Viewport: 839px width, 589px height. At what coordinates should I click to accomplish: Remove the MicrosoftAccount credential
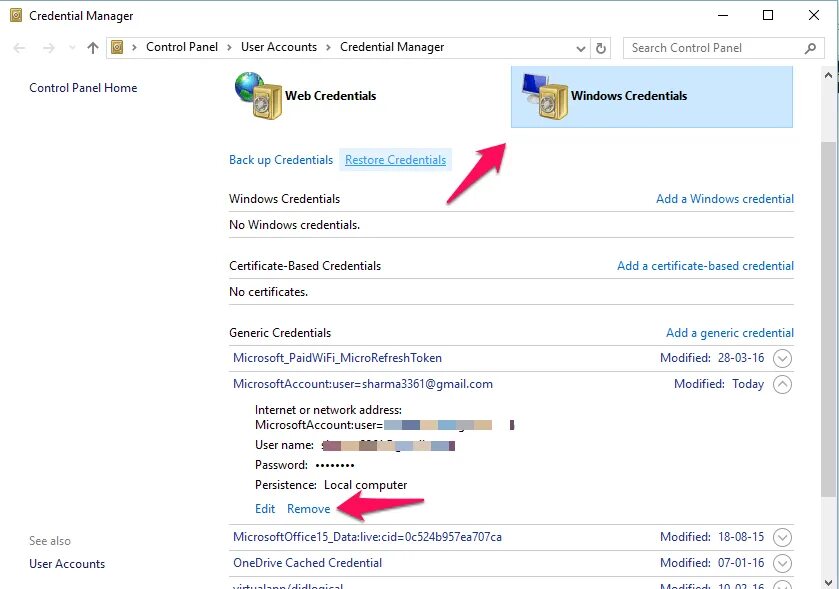point(309,509)
